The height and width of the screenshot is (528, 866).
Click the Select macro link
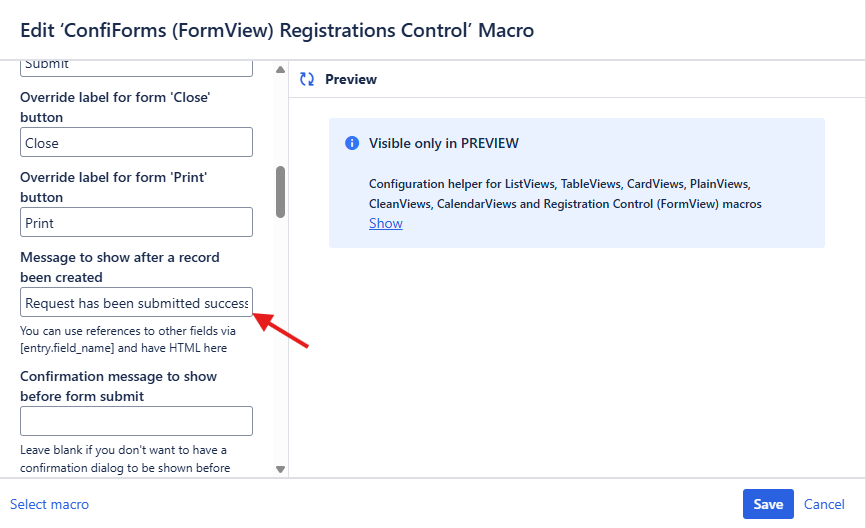pyautogui.click(x=49, y=504)
